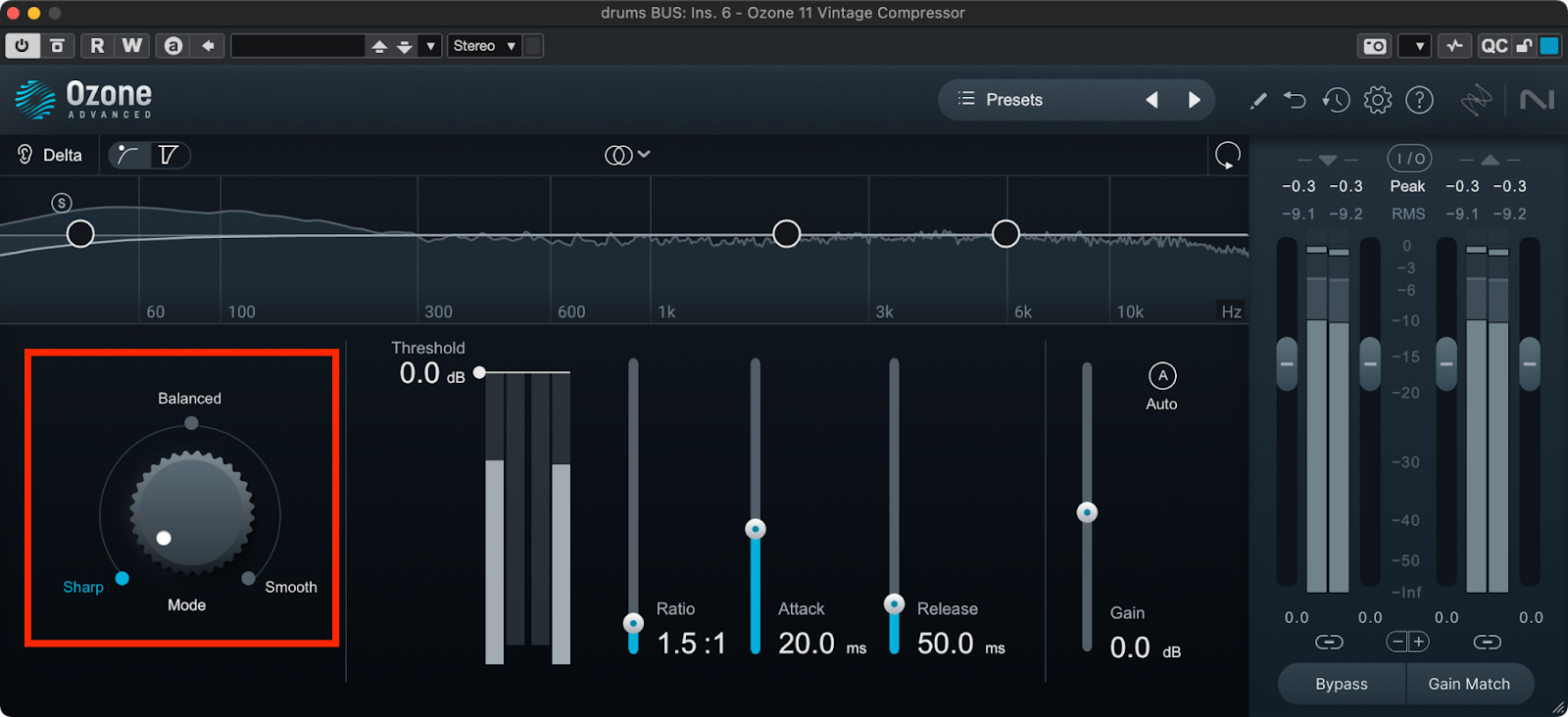This screenshot has height=717, width=1568.
Task: Click the Native Instruments logo icon
Action: tap(1537, 100)
